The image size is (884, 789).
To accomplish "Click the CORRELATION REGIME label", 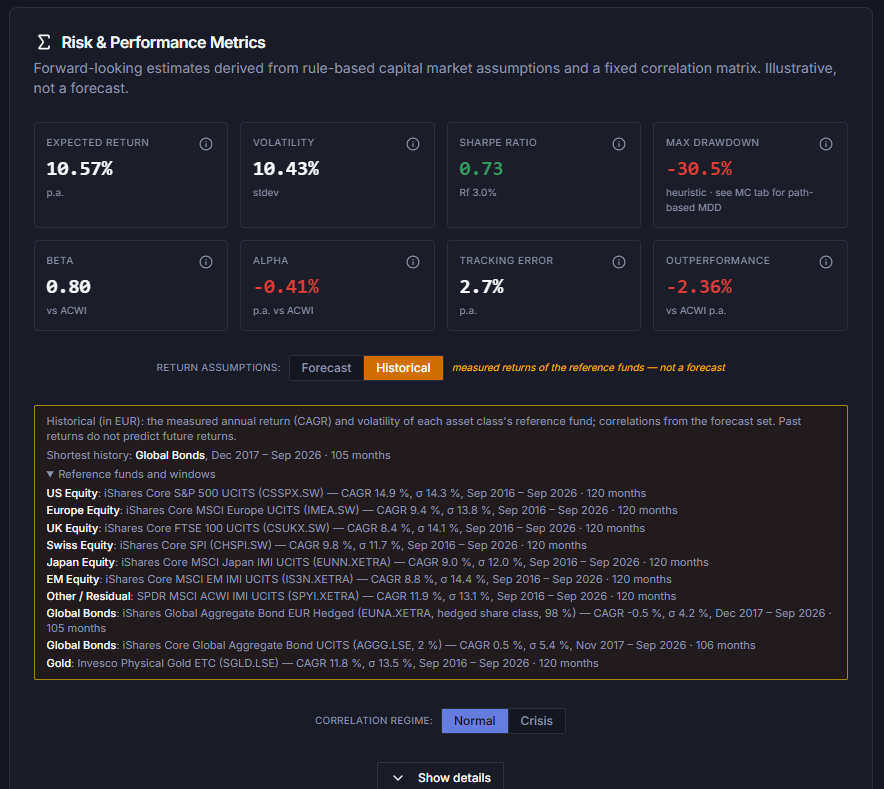I will [374, 721].
